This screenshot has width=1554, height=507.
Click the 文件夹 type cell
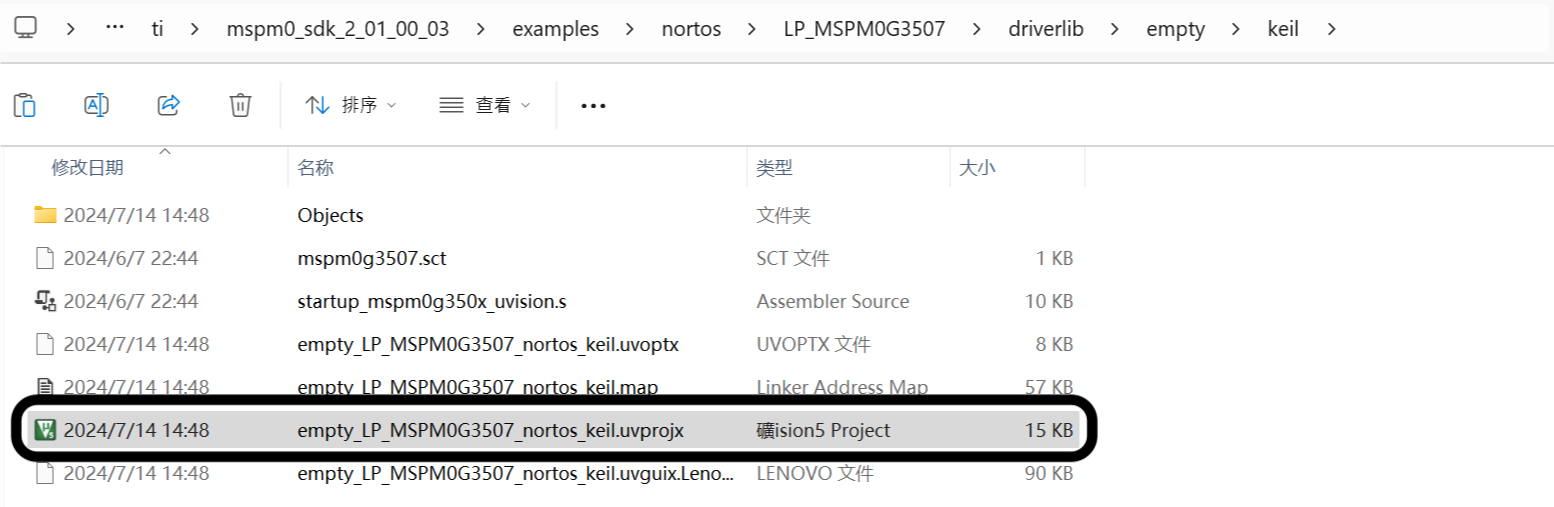click(x=784, y=215)
